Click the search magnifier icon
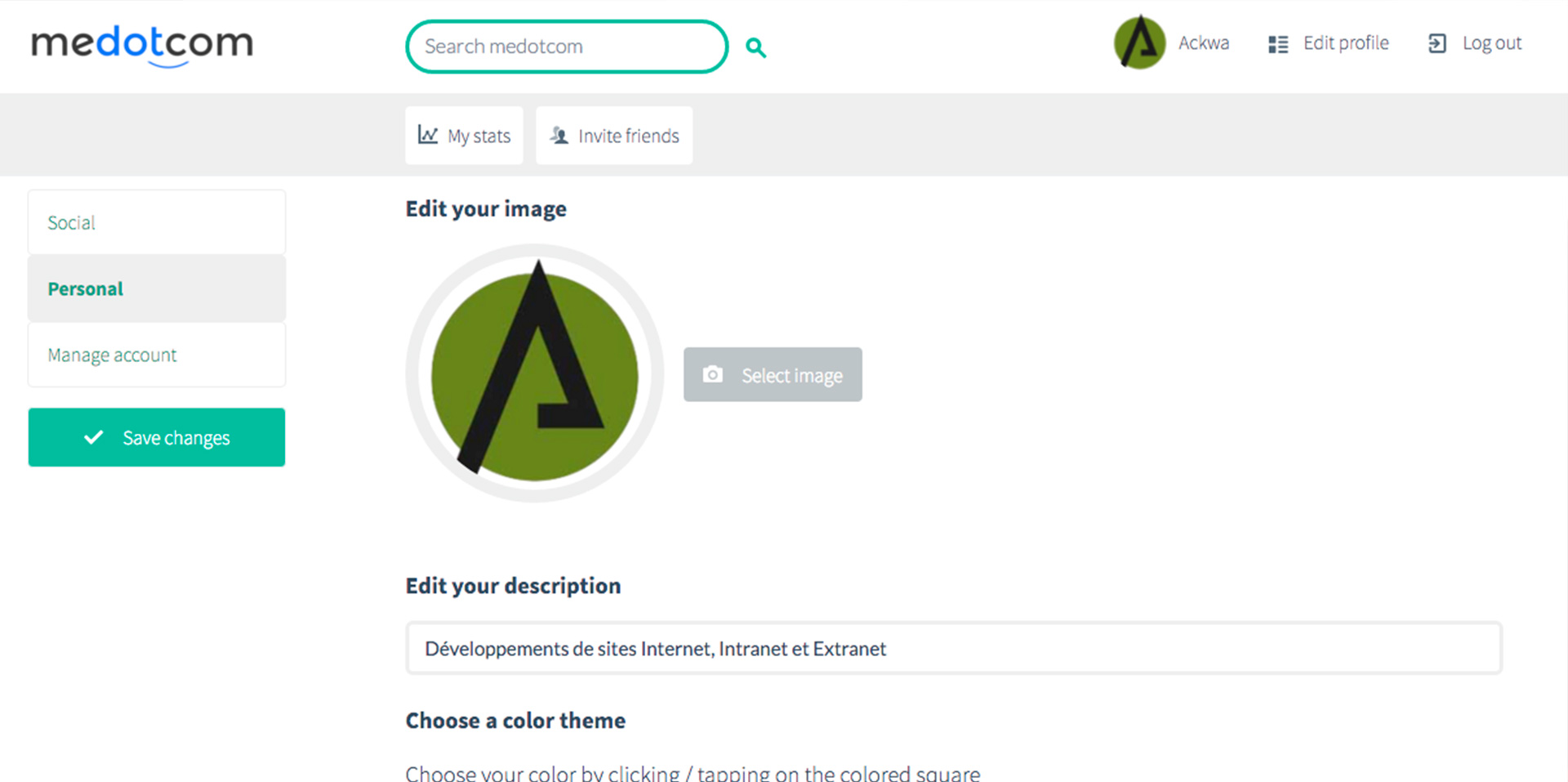The height and width of the screenshot is (782, 1568). pos(756,47)
